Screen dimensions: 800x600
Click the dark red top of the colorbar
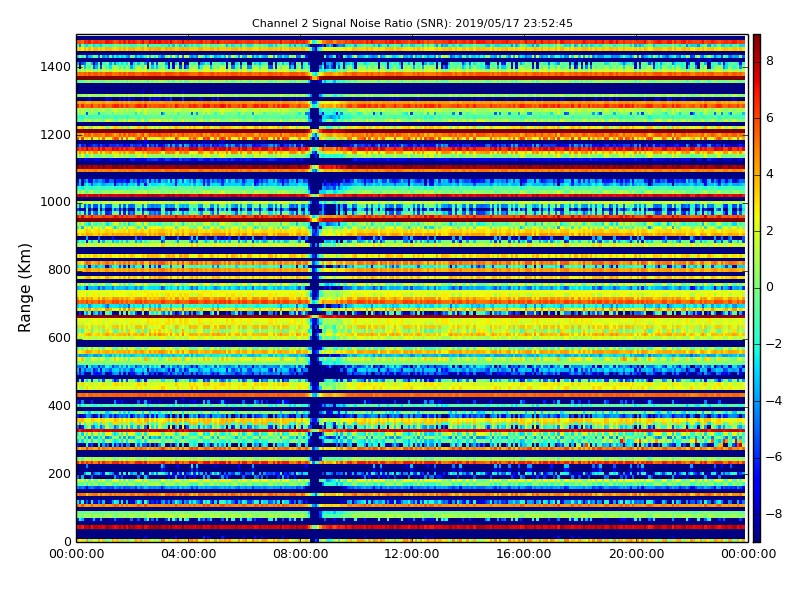[x=757, y=41]
